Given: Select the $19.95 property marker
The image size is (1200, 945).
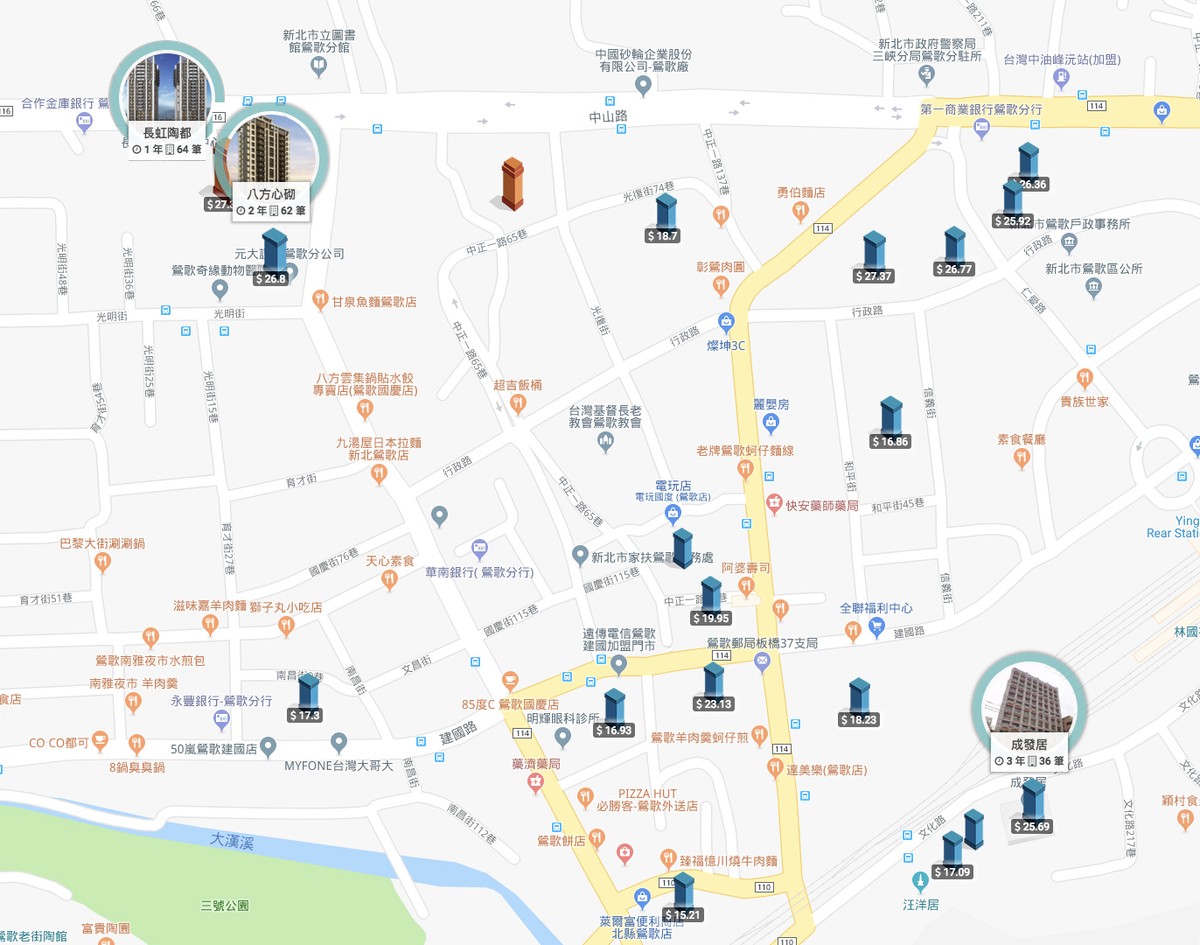Looking at the screenshot, I should click(711, 601).
